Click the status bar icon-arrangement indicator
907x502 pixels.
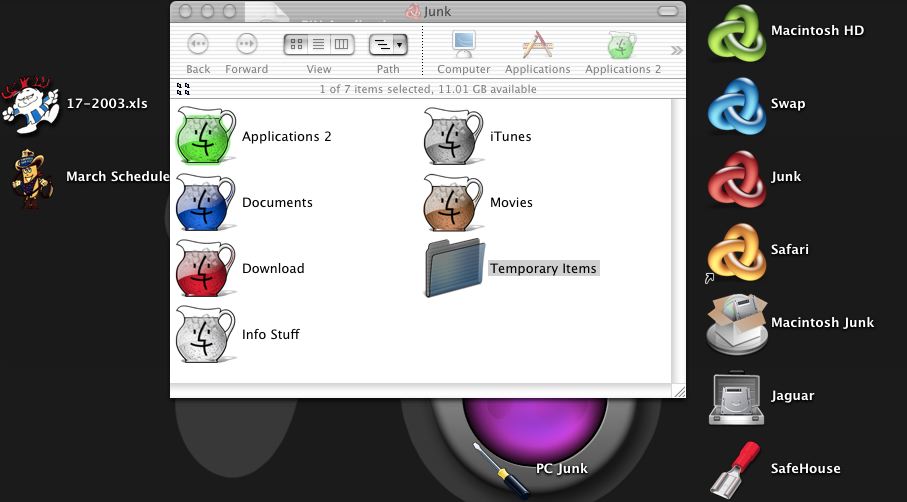click(183, 88)
